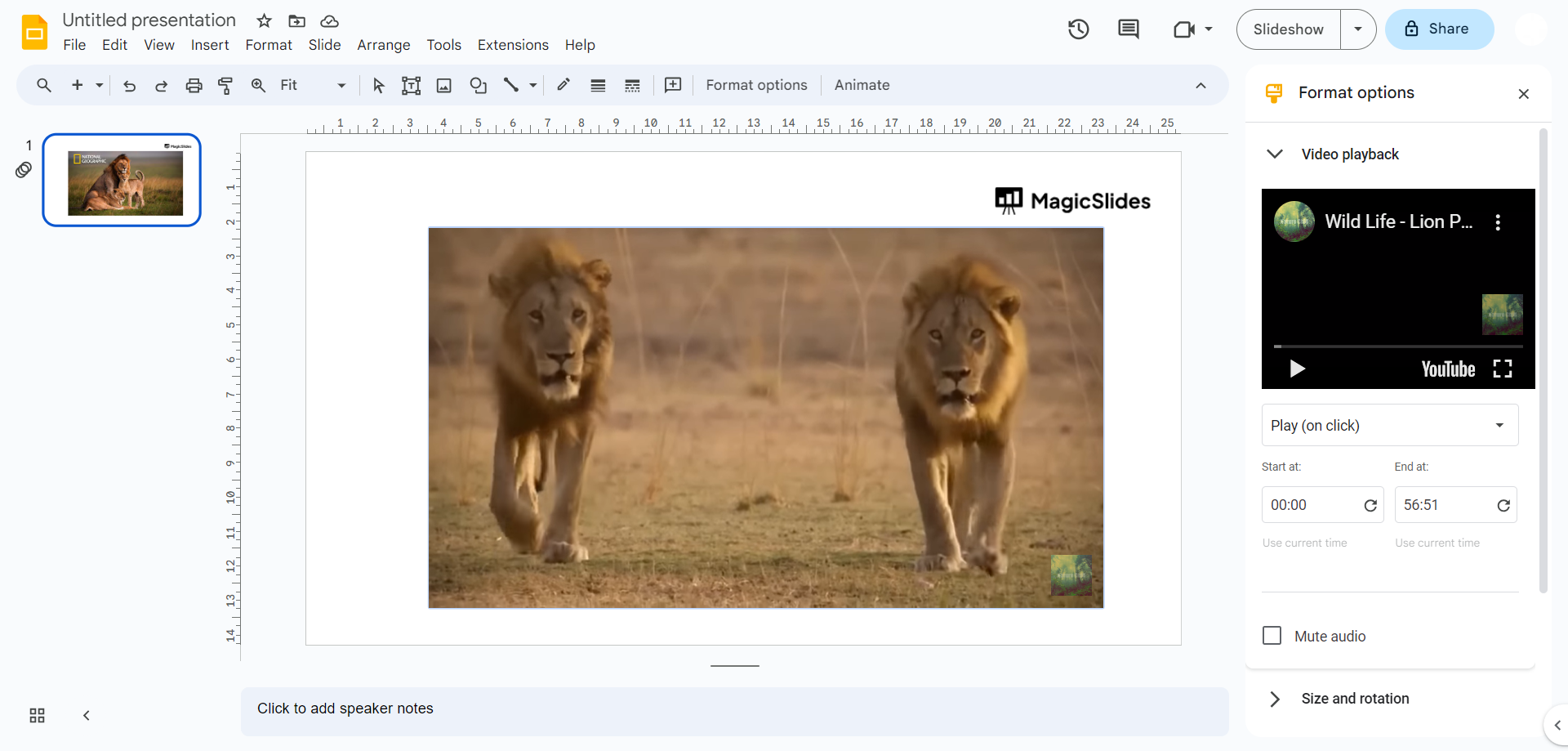Click the Animate button
This screenshot has height=751, width=1568.
click(x=862, y=86)
